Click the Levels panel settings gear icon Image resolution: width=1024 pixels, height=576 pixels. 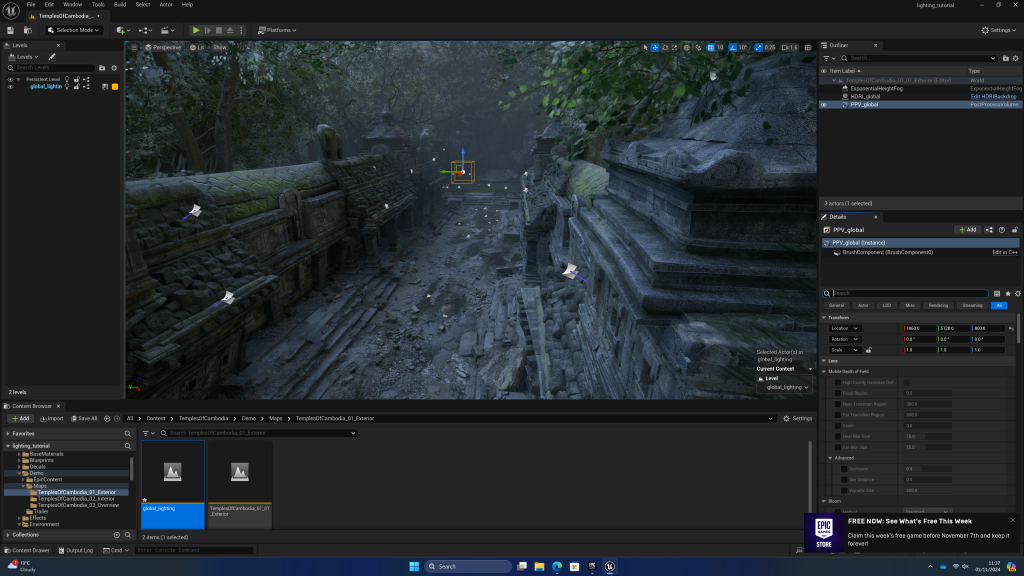pos(114,68)
